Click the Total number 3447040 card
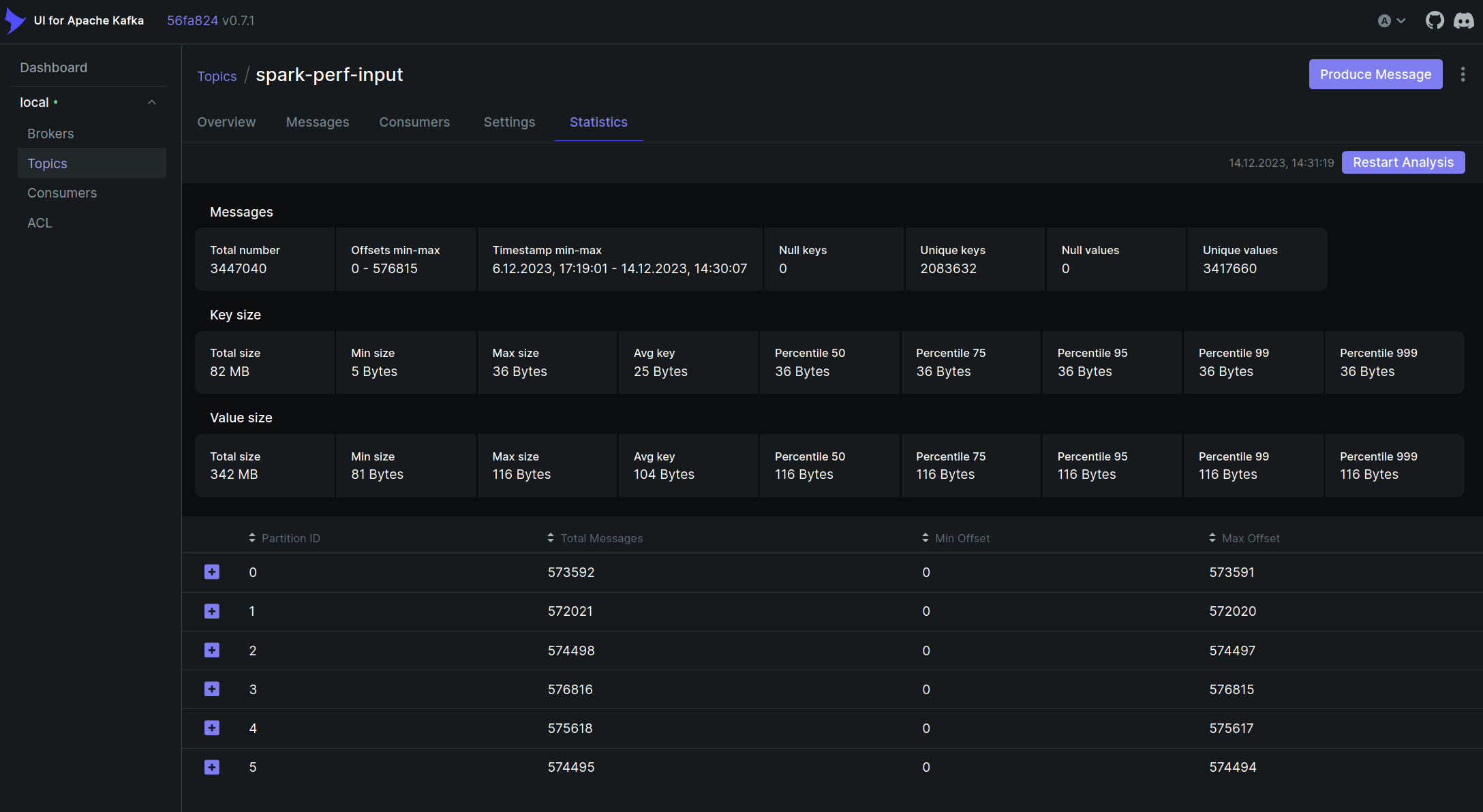This screenshot has width=1483, height=812. (264, 260)
